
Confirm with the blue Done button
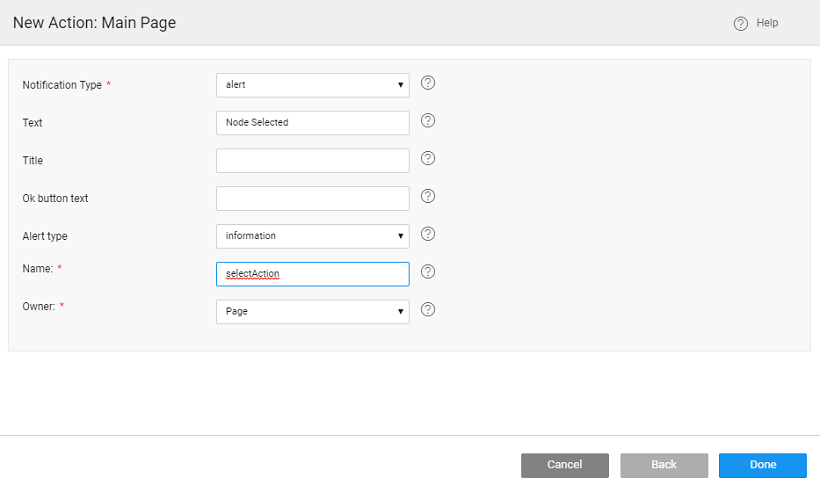[762, 465]
